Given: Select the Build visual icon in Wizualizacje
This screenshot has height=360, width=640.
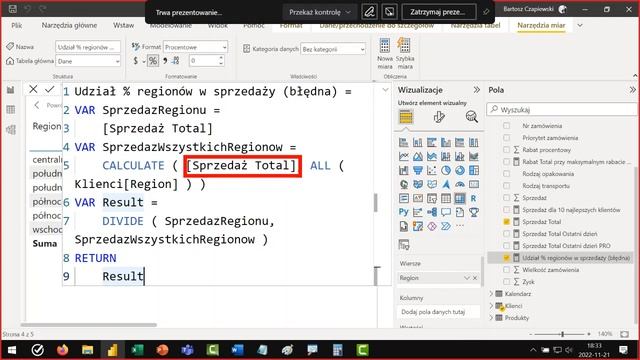Looking at the screenshot, I should click(x=406, y=117).
